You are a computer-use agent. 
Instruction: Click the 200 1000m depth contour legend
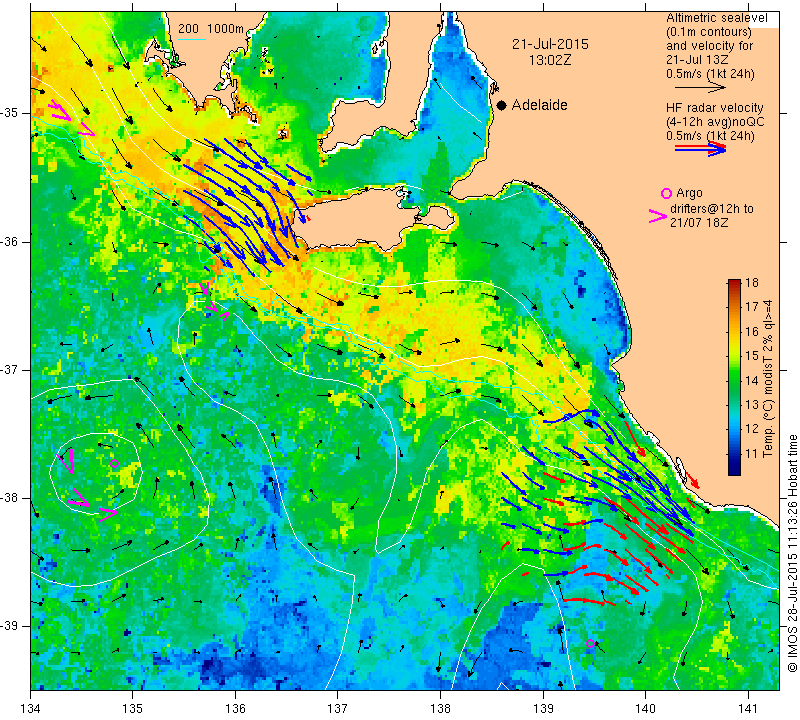tap(211, 29)
